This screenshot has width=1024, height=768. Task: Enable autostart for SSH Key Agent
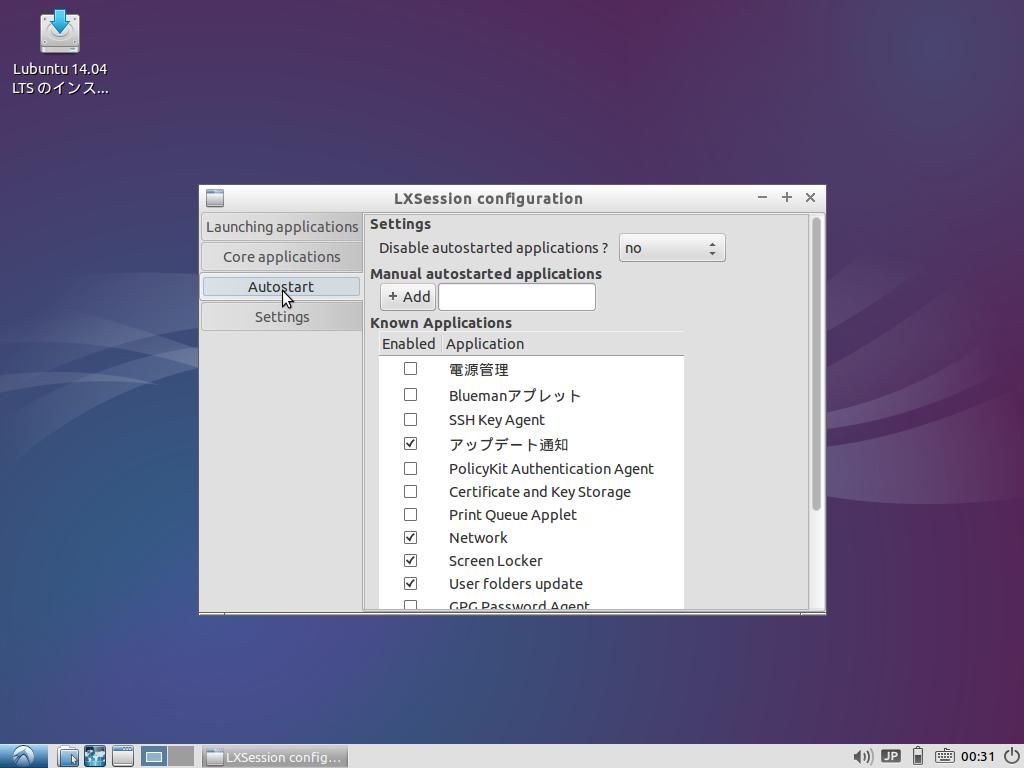pos(410,419)
